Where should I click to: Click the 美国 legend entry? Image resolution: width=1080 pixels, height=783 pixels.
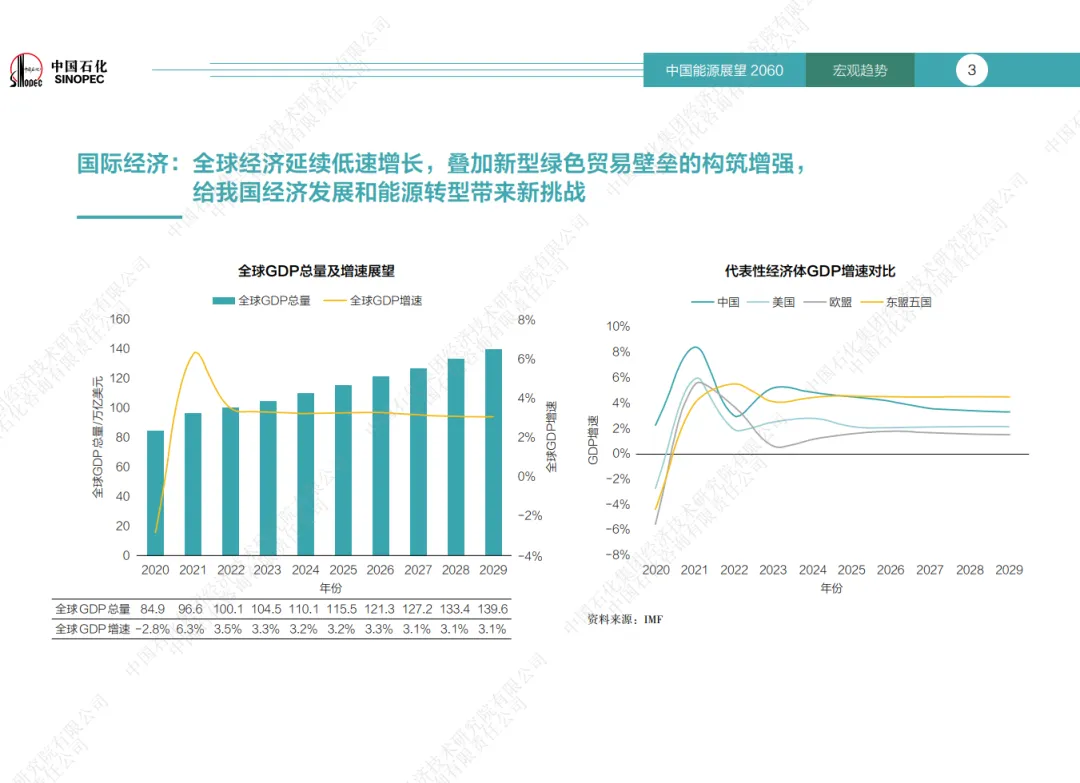[771, 302]
